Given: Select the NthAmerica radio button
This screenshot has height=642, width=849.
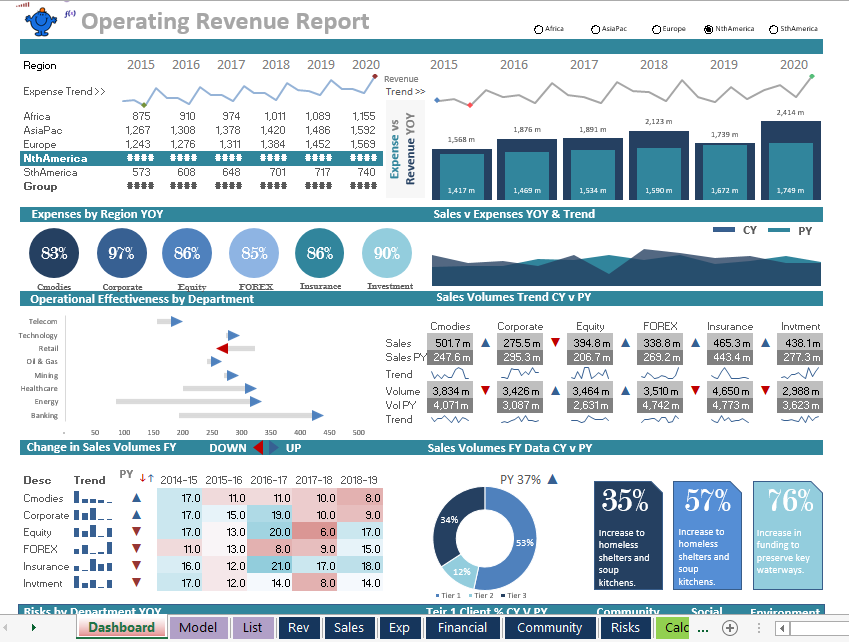Looking at the screenshot, I should coord(708,29).
